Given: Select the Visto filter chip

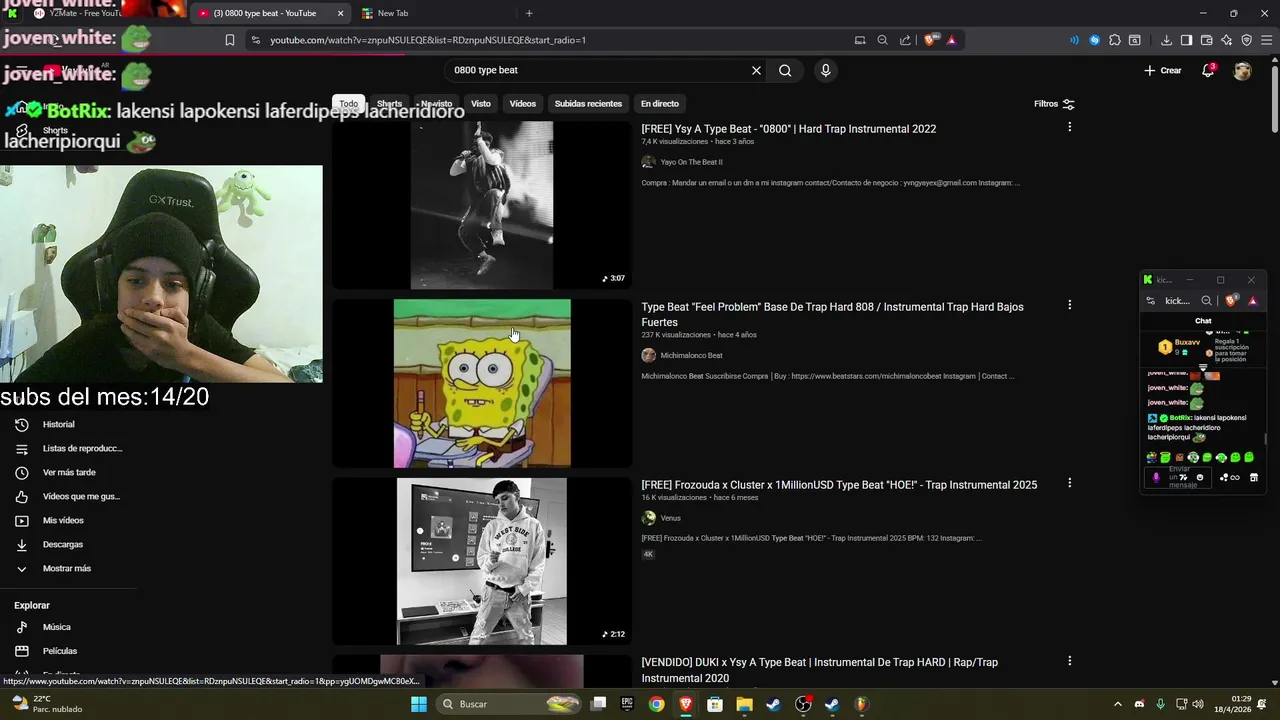Looking at the screenshot, I should tap(481, 104).
